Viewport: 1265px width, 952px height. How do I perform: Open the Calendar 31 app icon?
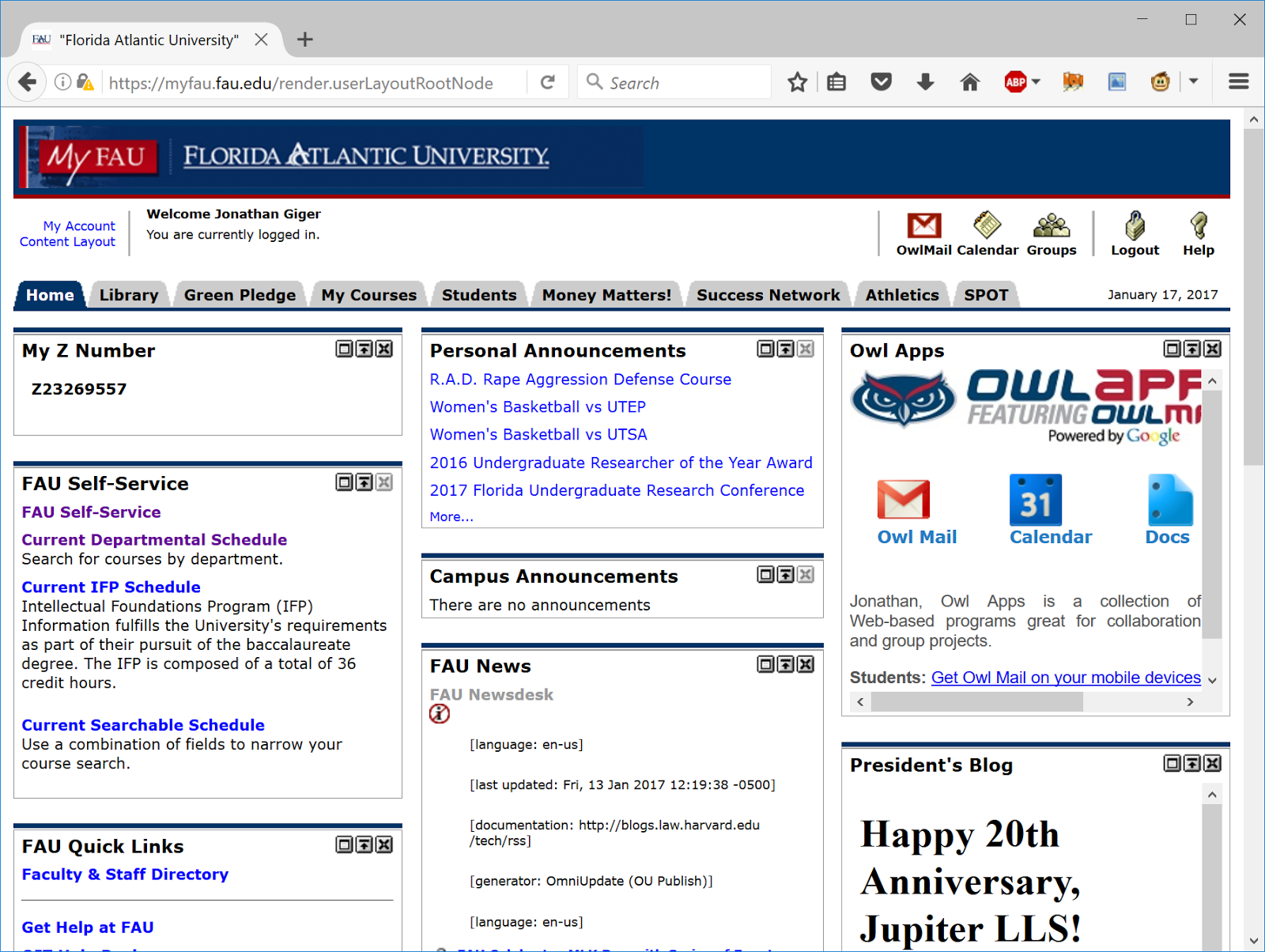[x=1036, y=500]
